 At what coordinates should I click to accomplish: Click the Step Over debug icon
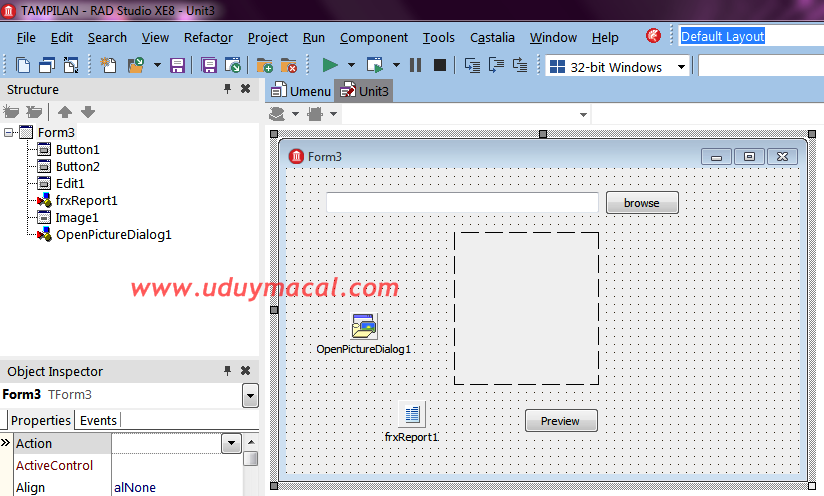click(x=496, y=65)
